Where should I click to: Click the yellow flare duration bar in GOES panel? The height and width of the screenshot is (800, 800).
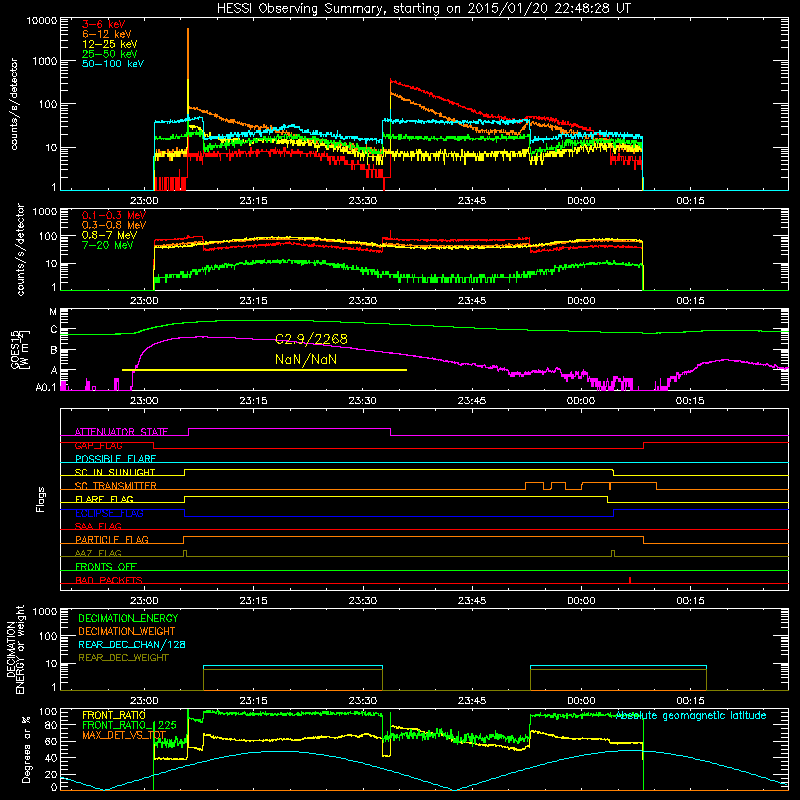tap(264, 370)
